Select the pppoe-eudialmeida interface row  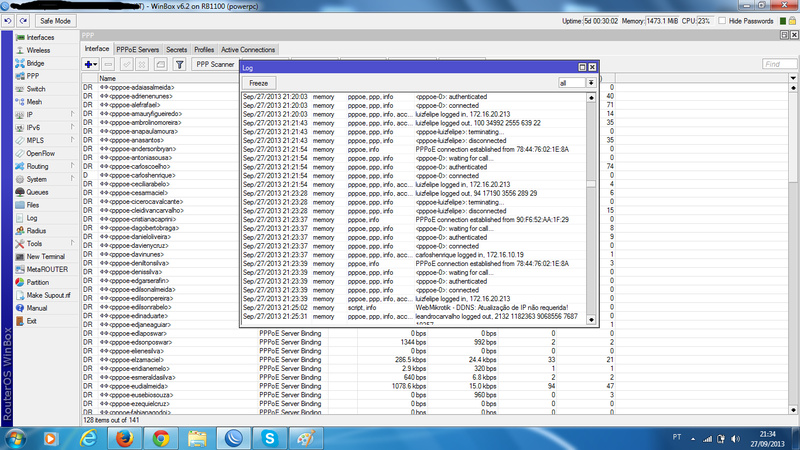(x=347, y=386)
